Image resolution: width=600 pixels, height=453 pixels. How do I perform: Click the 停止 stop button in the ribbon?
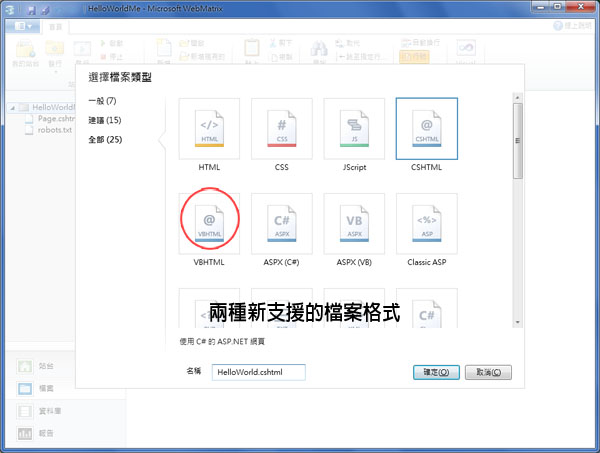tap(111, 57)
